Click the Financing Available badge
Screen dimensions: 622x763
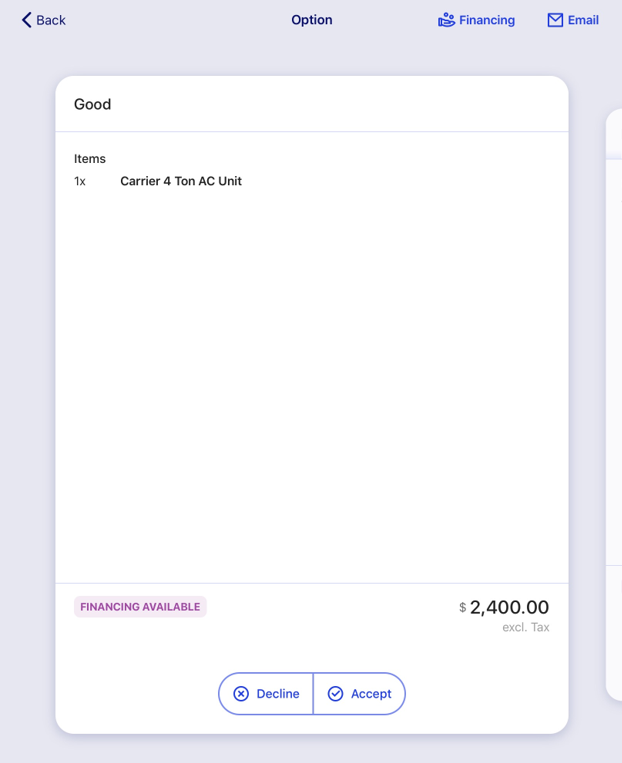tap(140, 607)
